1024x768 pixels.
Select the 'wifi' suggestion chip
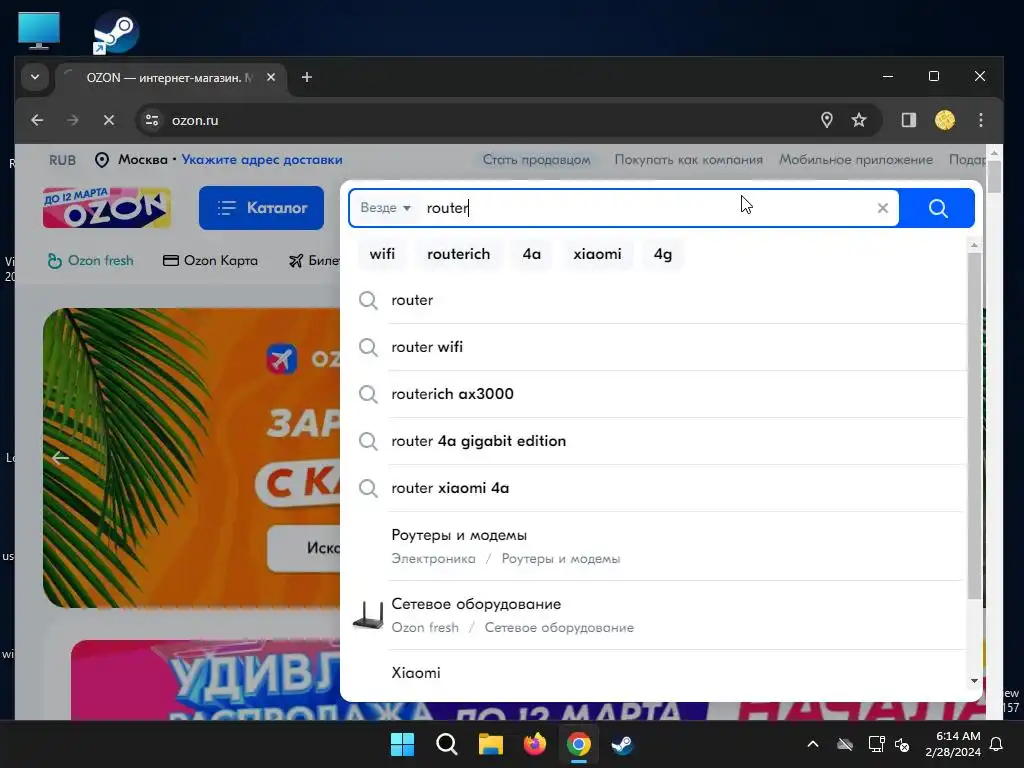pyautogui.click(x=382, y=254)
